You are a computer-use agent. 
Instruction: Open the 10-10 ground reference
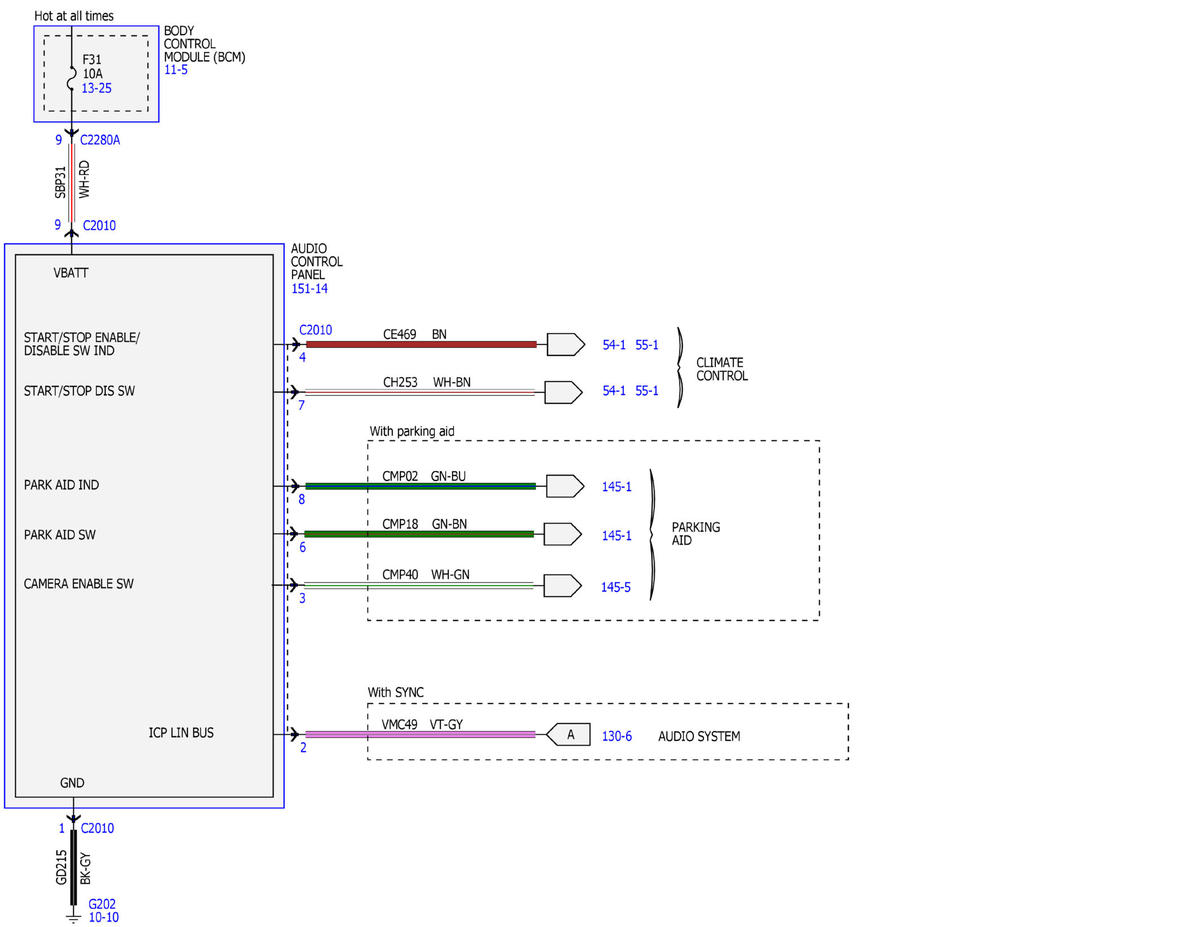click(x=104, y=917)
